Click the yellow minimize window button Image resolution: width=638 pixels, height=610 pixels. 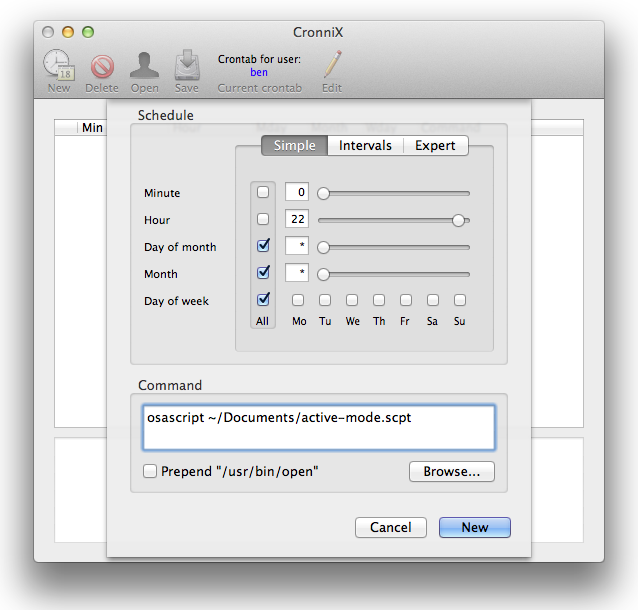tap(68, 32)
